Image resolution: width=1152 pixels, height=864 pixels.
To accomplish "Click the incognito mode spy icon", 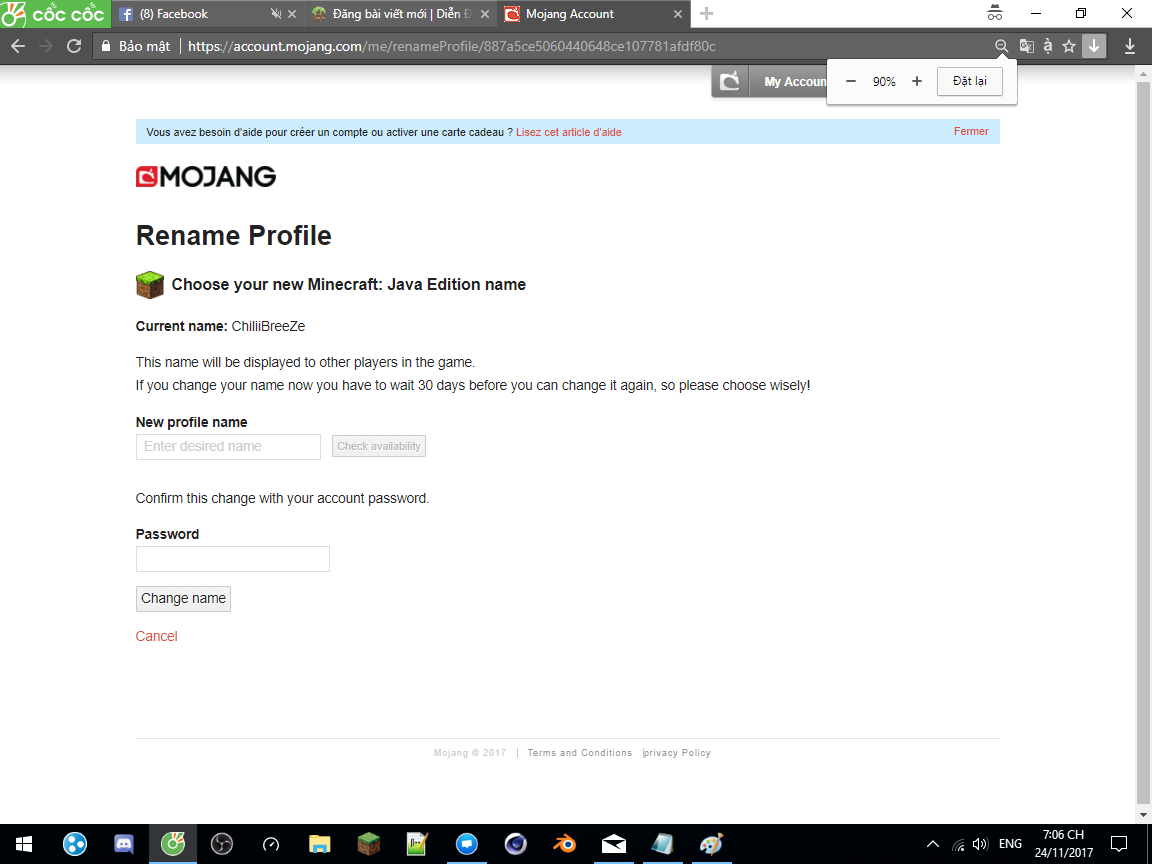I will 995,13.
